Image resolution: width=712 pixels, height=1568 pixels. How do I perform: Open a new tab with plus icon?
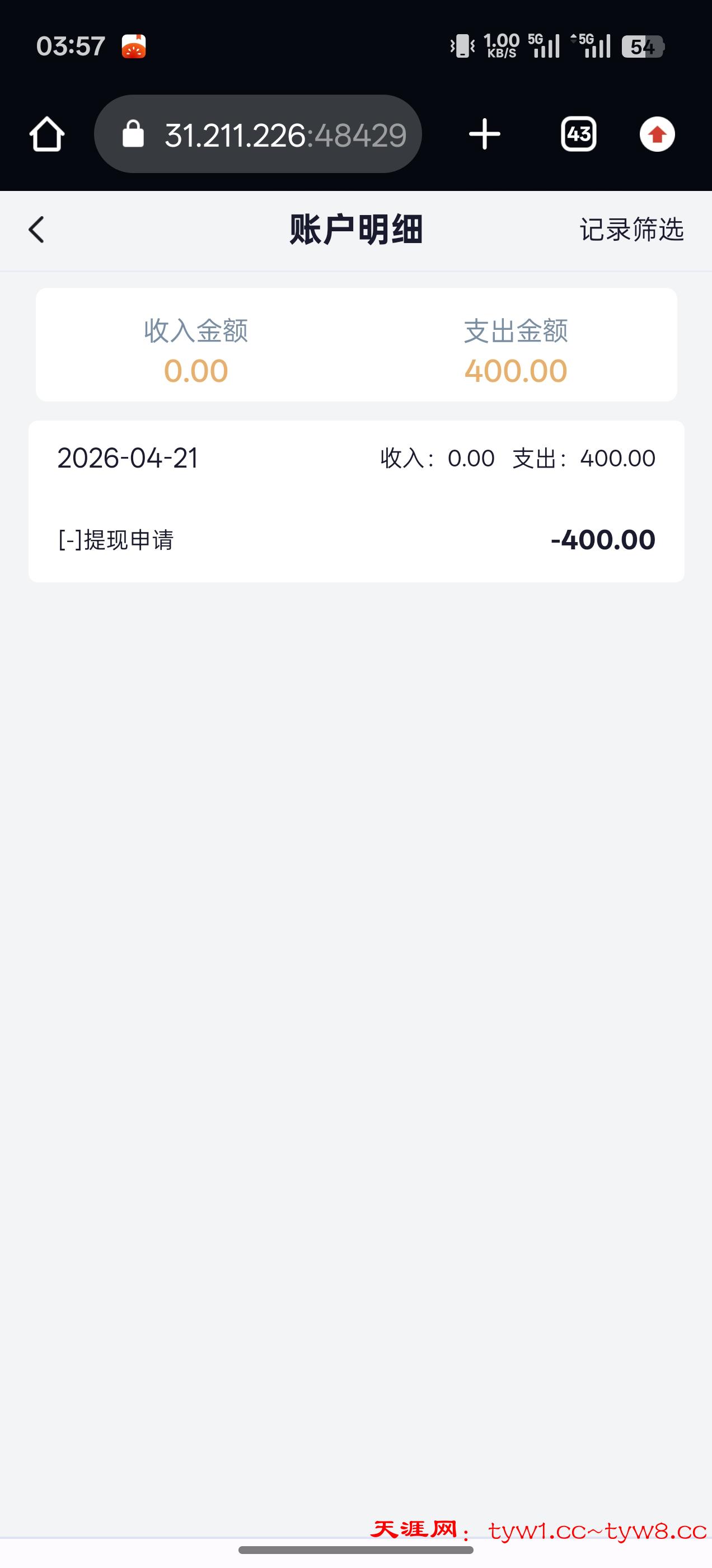pyautogui.click(x=484, y=134)
